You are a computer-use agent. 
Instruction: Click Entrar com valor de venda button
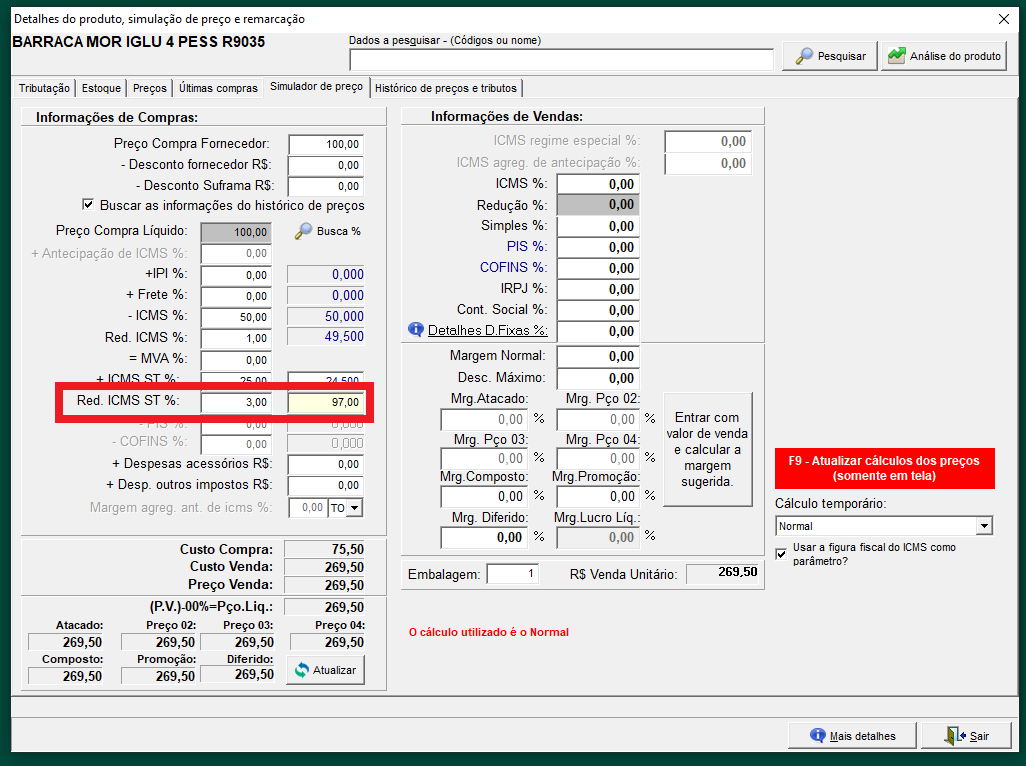[707, 449]
